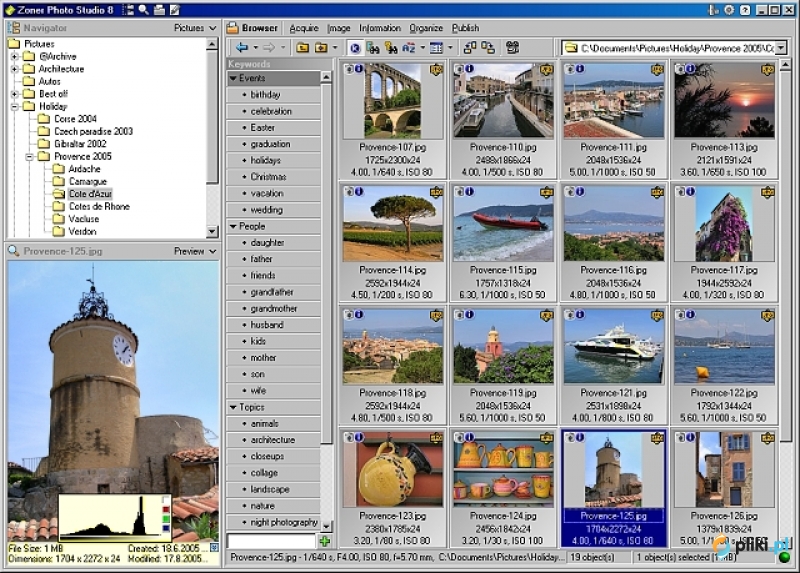This screenshot has height=573, width=800.
Task: Add keyword with the green plus icon
Action: (324, 541)
